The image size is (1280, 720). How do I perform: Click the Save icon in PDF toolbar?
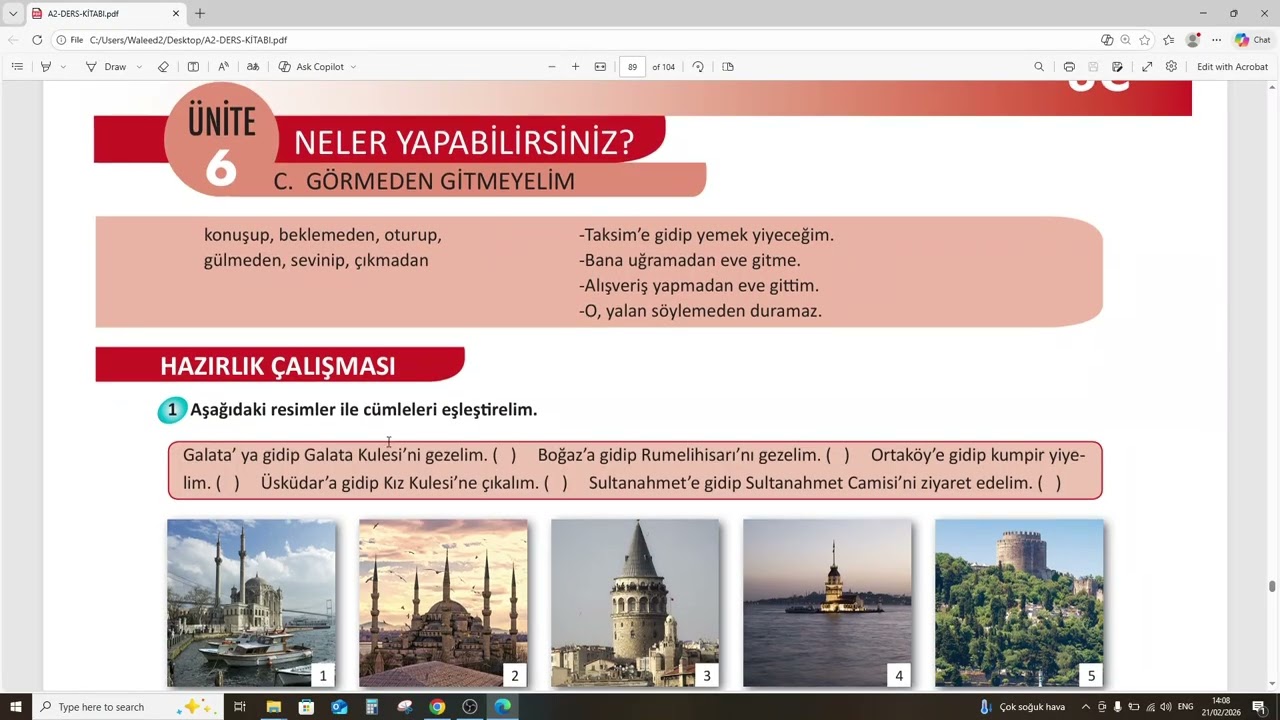(1093, 67)
